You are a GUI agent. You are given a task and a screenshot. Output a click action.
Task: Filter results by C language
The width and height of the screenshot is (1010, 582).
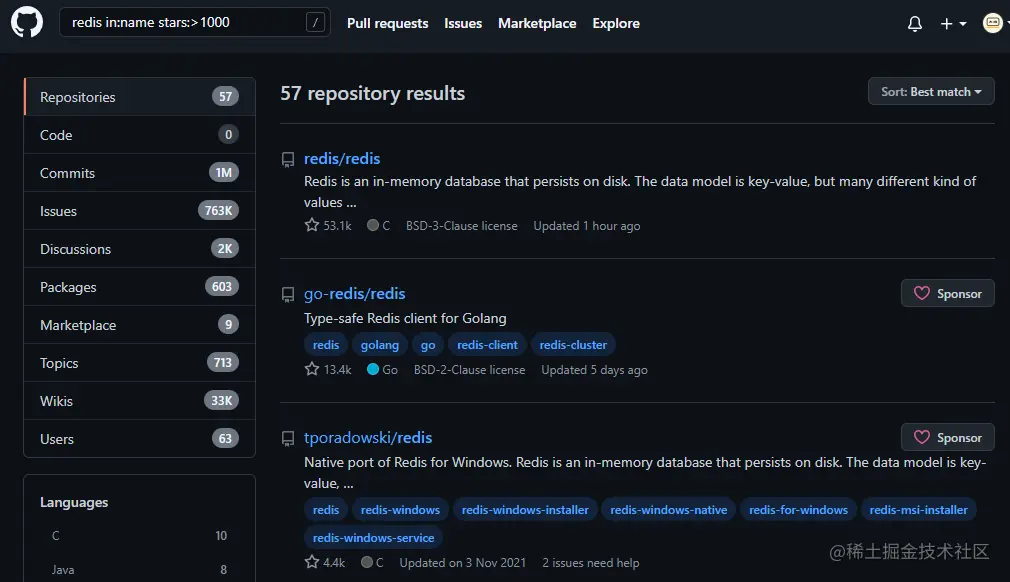(140, 536)
